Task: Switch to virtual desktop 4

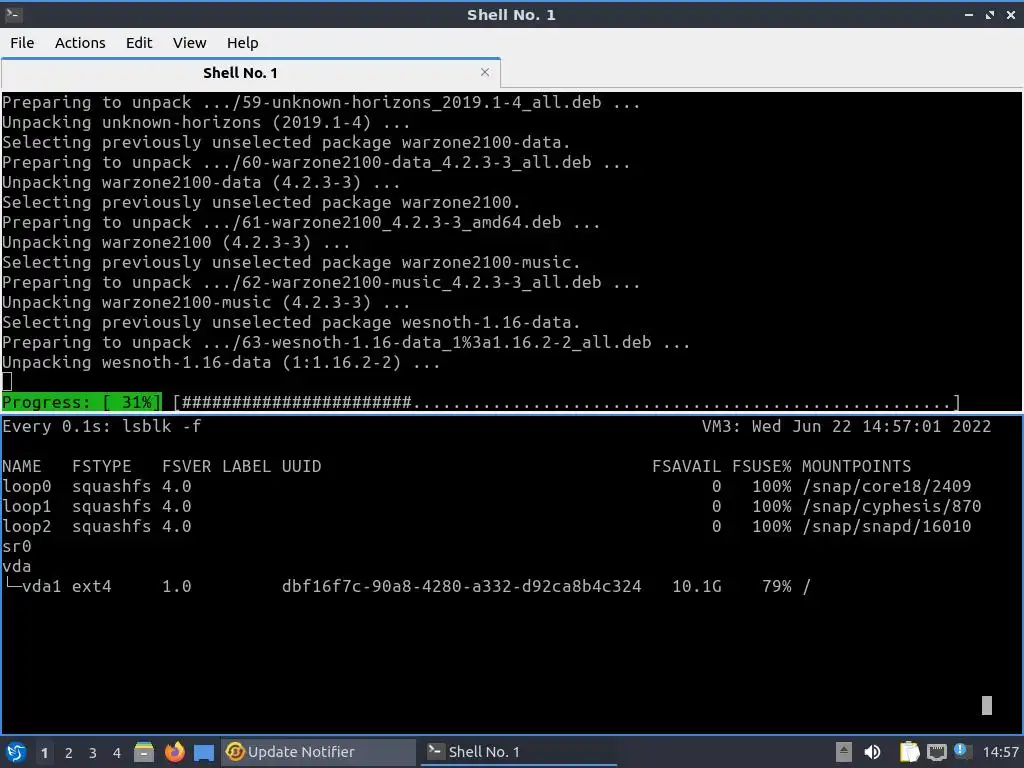Action: tap(117, 753)
